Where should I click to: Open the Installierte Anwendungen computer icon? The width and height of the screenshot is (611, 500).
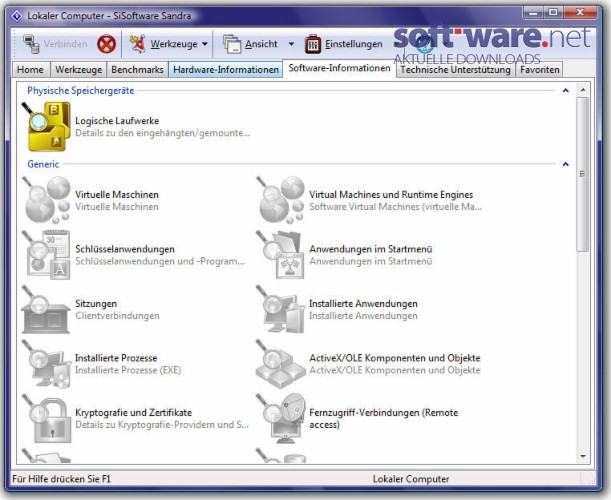click(280, 309)
